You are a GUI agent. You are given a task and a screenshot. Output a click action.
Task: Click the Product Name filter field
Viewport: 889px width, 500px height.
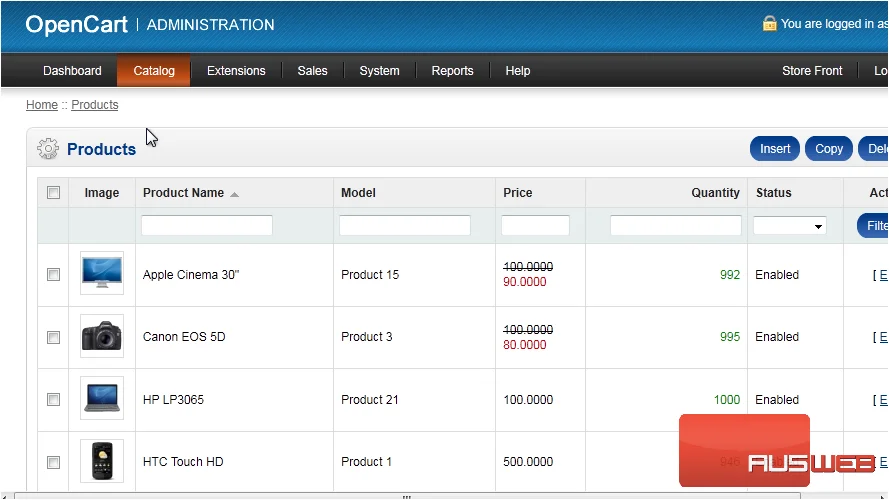[207, 226]
